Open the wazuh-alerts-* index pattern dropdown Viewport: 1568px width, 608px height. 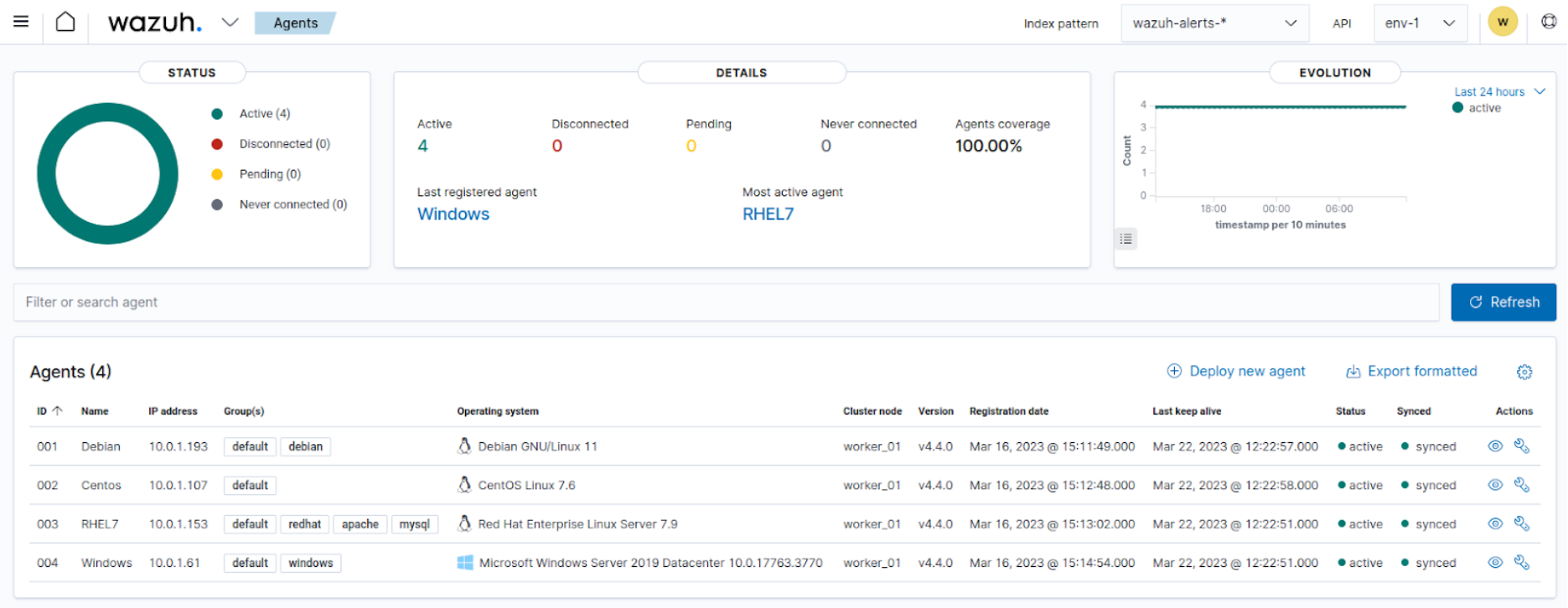1215,23
